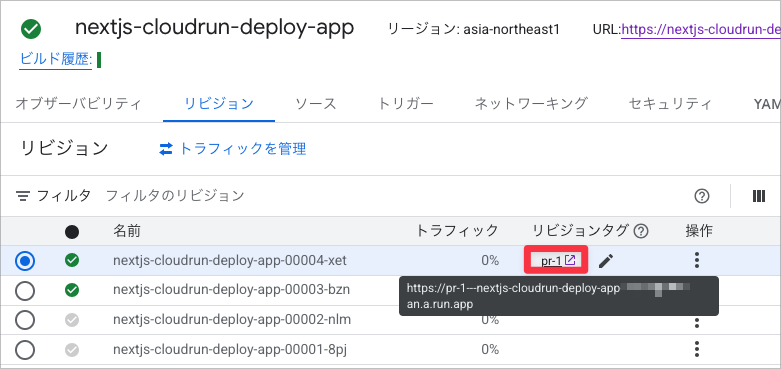The width and height of the screenshot is (781, 369).
Task: Click the トラフィック column header
Action: click(457, 231)
